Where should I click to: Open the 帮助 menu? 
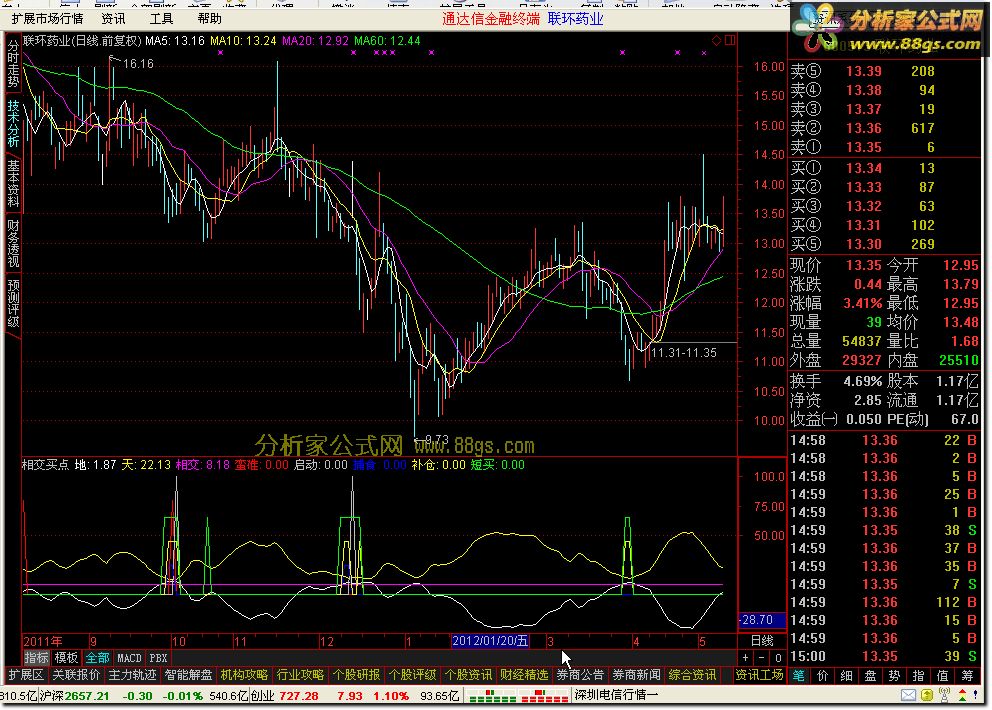pos(209,19)
